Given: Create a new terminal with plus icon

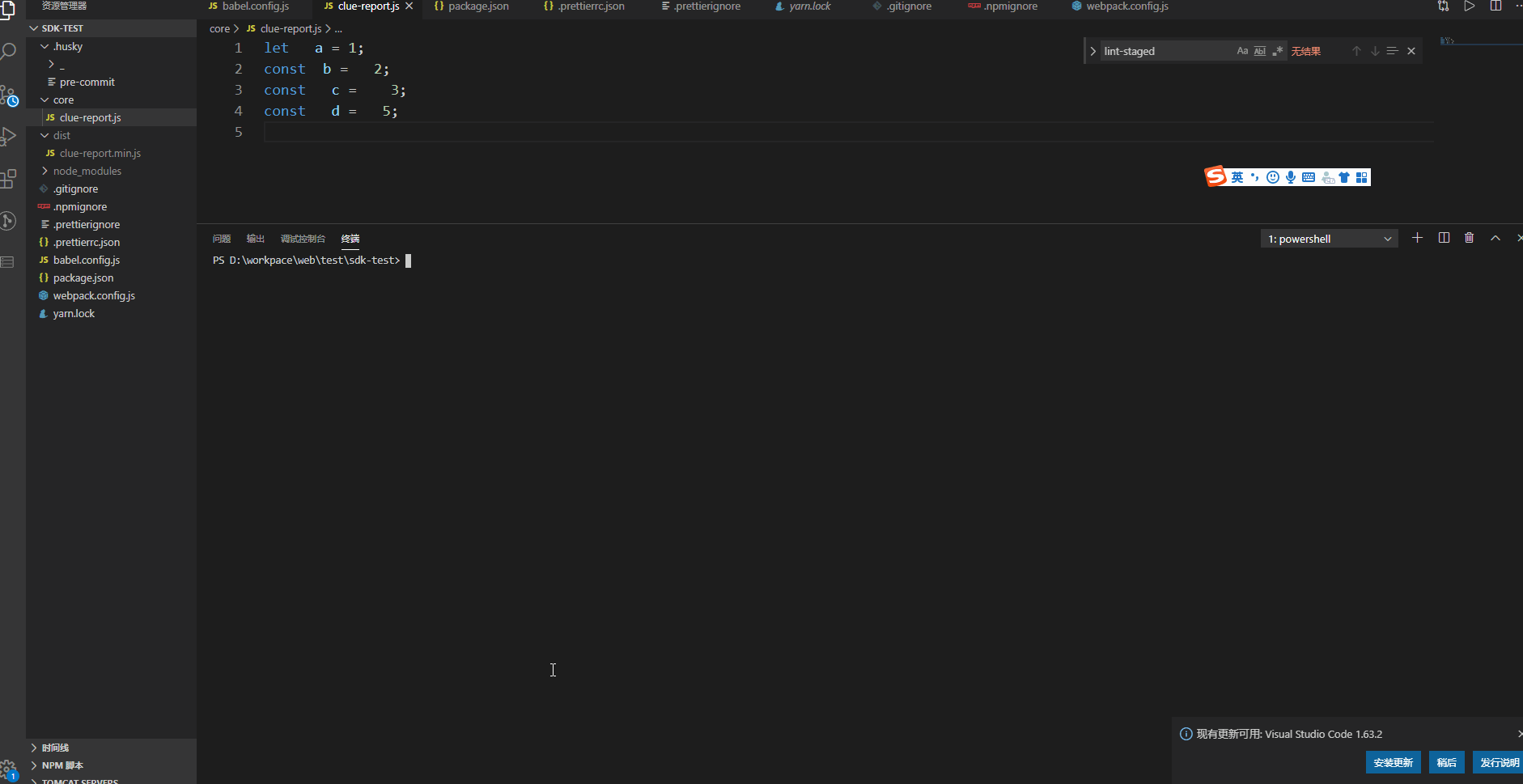Looking at the screenshot, I should point(1417,238).
